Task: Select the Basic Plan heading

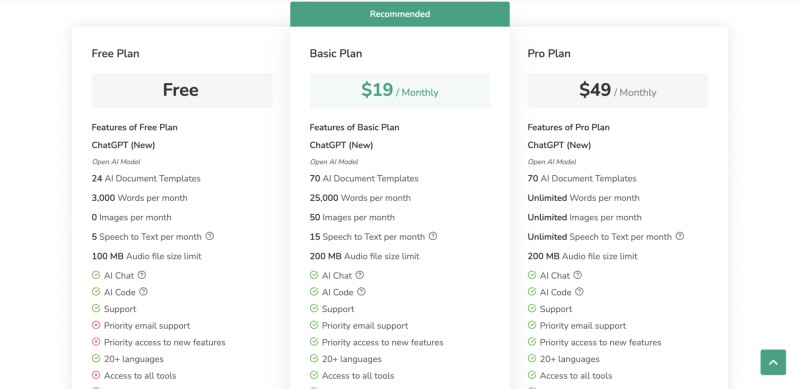Action: [x=336, y=54]
